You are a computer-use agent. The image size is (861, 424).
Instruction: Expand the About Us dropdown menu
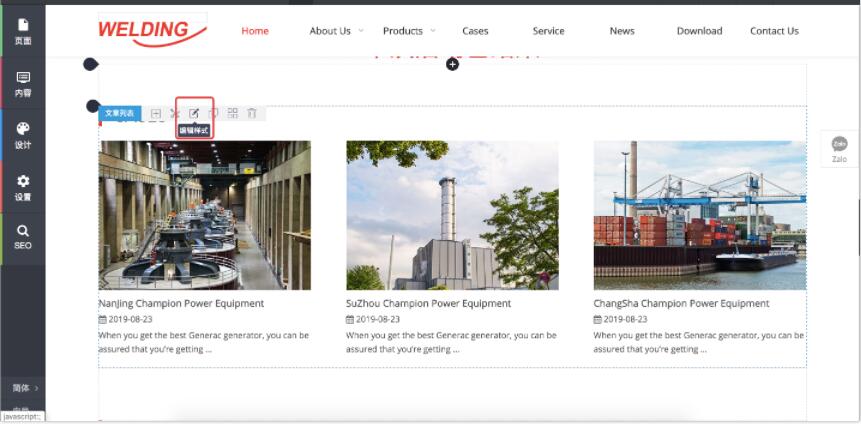[x=336, y=31]
